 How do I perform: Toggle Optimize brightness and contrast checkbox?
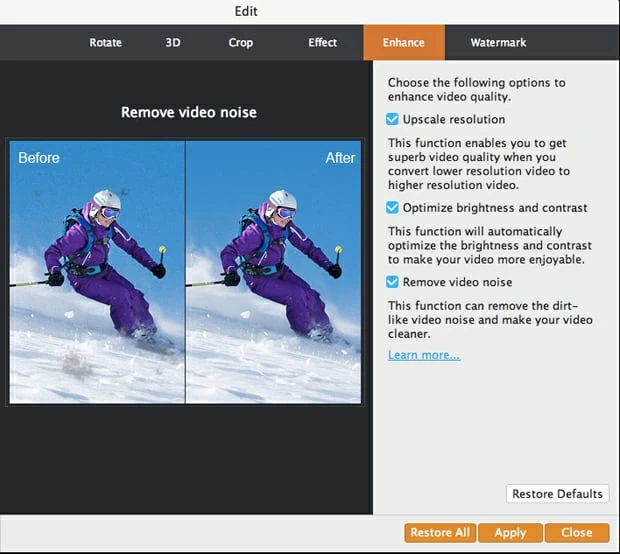click(x=393, y=208)
